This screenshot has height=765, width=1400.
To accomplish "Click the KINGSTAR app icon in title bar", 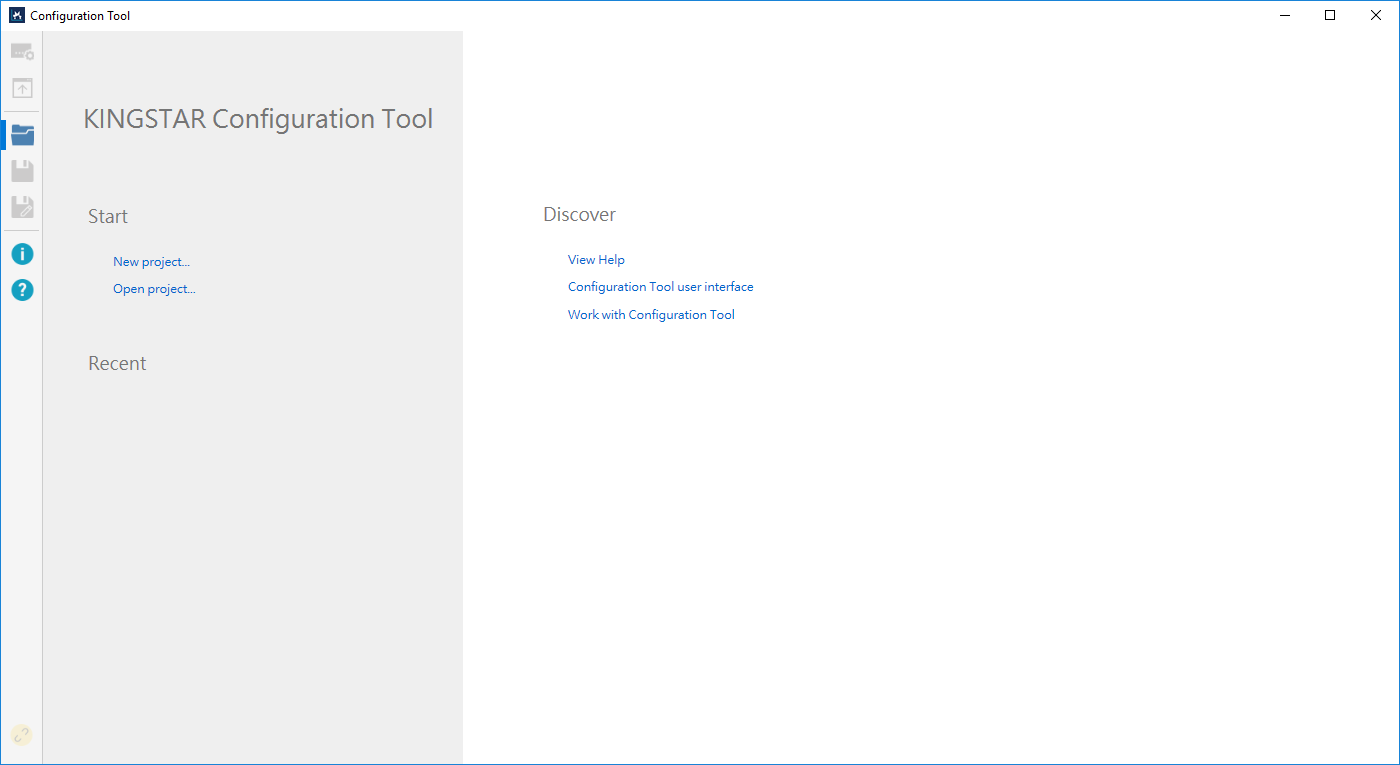I will tap(16, 16).
